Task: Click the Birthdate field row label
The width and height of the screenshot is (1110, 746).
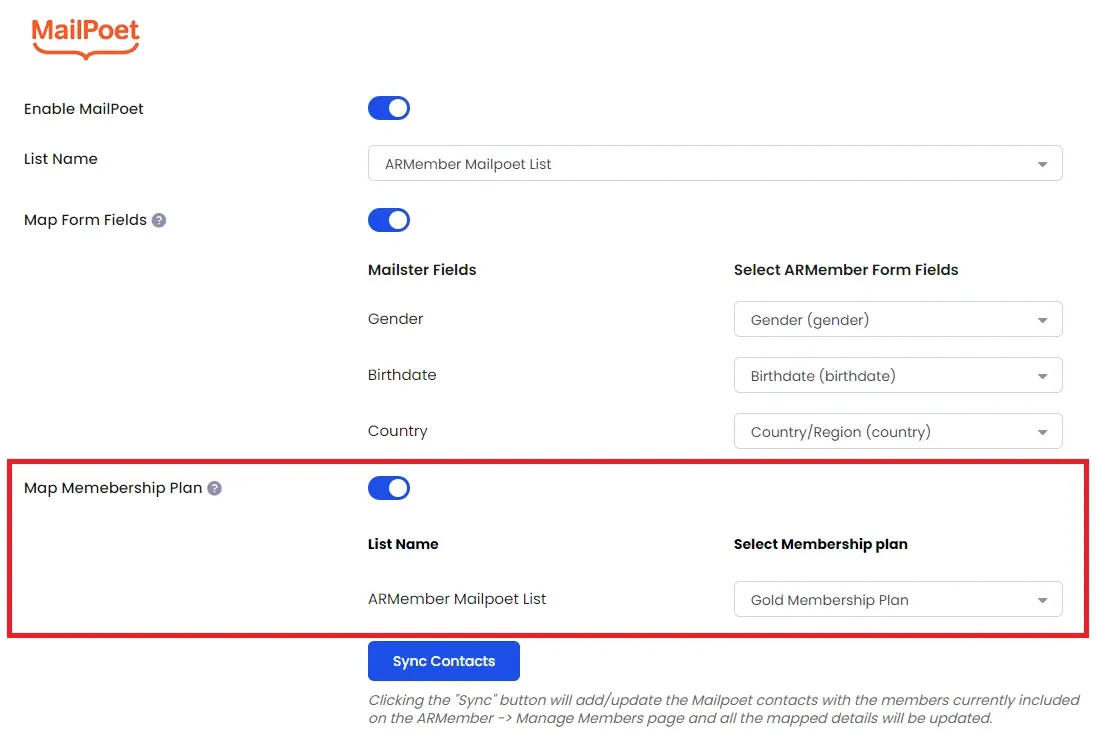Action: point(402,375)
